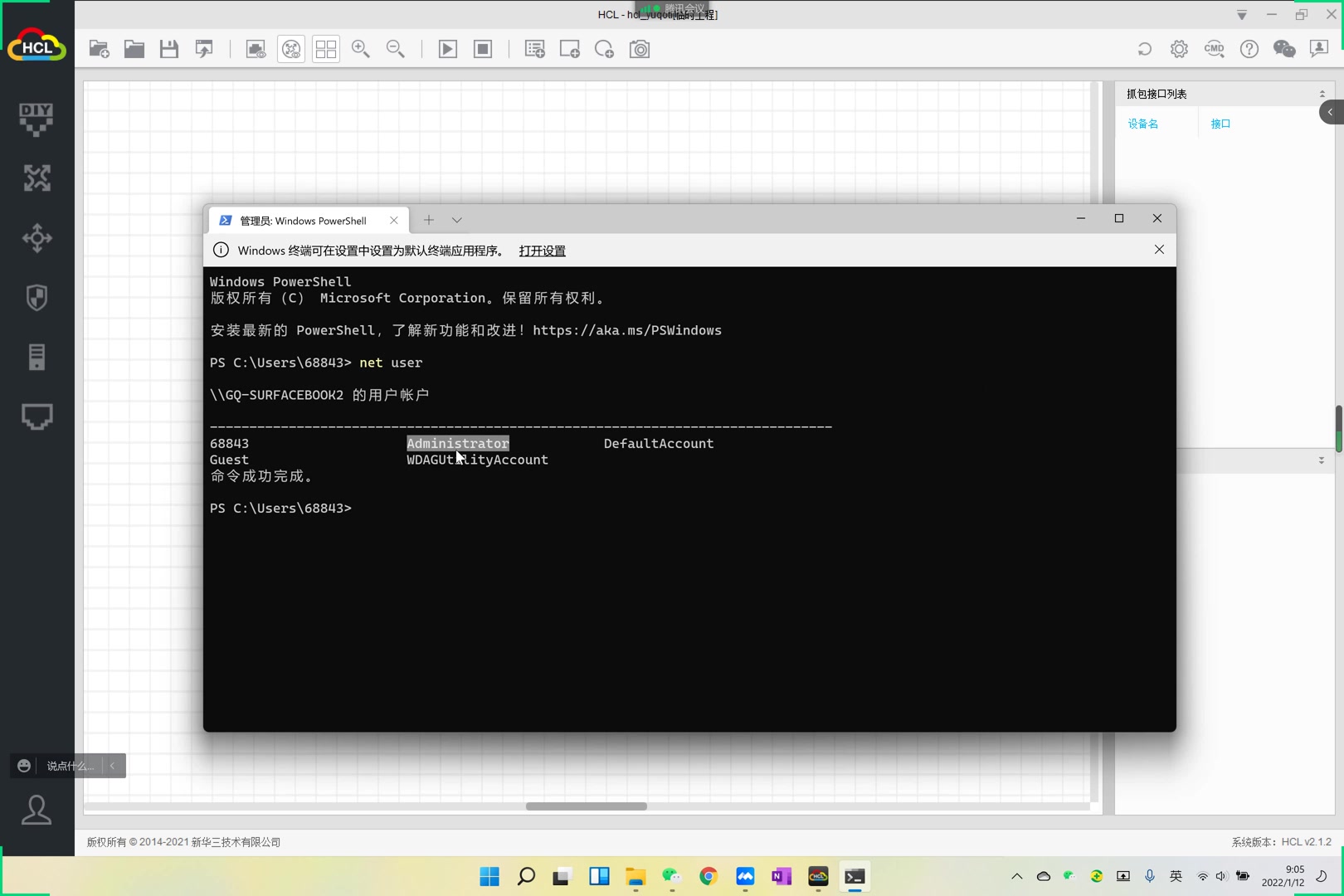Select the server/host device sidebar icon
This screenshot has height=896, width=1344.
click(x=37, y=357)
